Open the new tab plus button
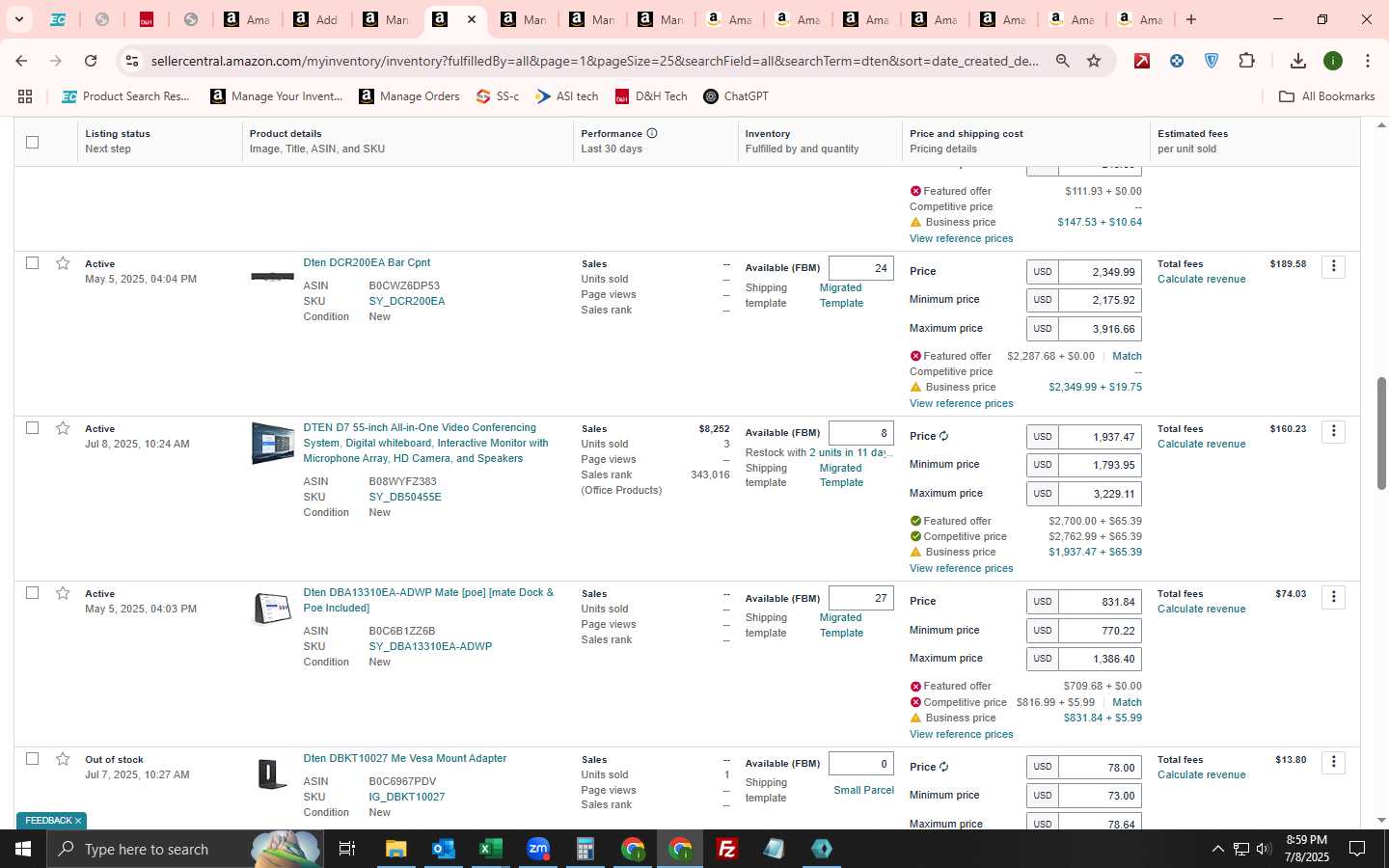The height and width of the screenshot is (868, 1389). pos(1191,19)
